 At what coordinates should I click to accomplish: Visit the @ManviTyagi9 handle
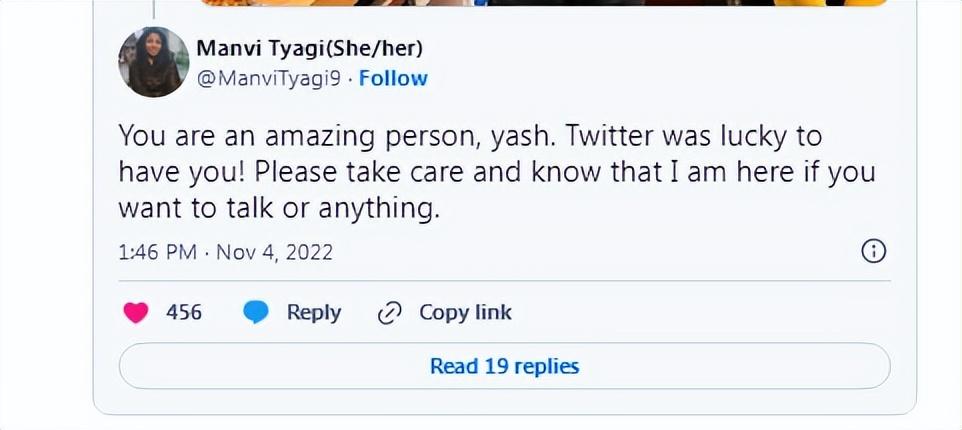[270, 79]
